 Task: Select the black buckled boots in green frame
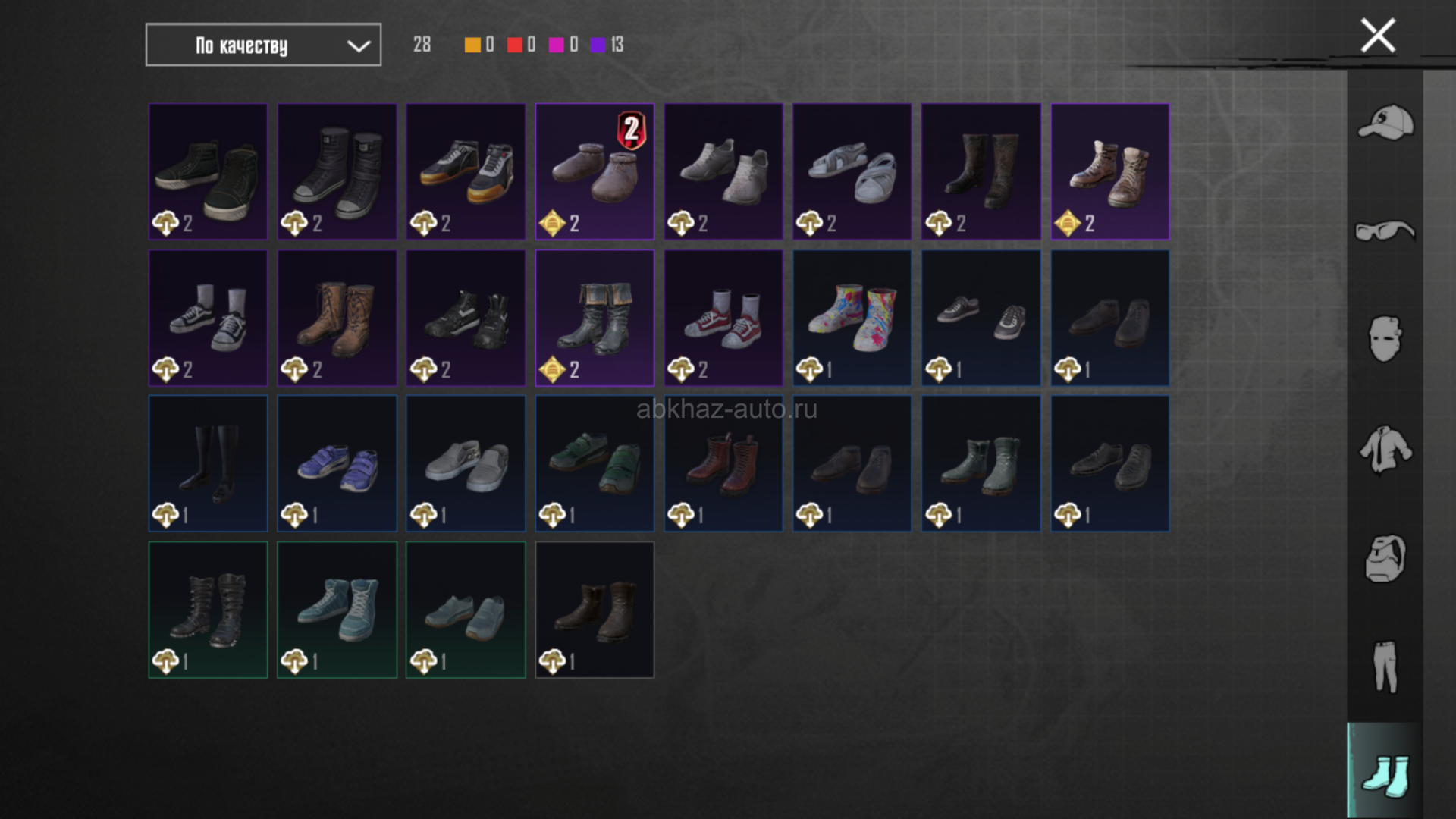click(208, 610)
